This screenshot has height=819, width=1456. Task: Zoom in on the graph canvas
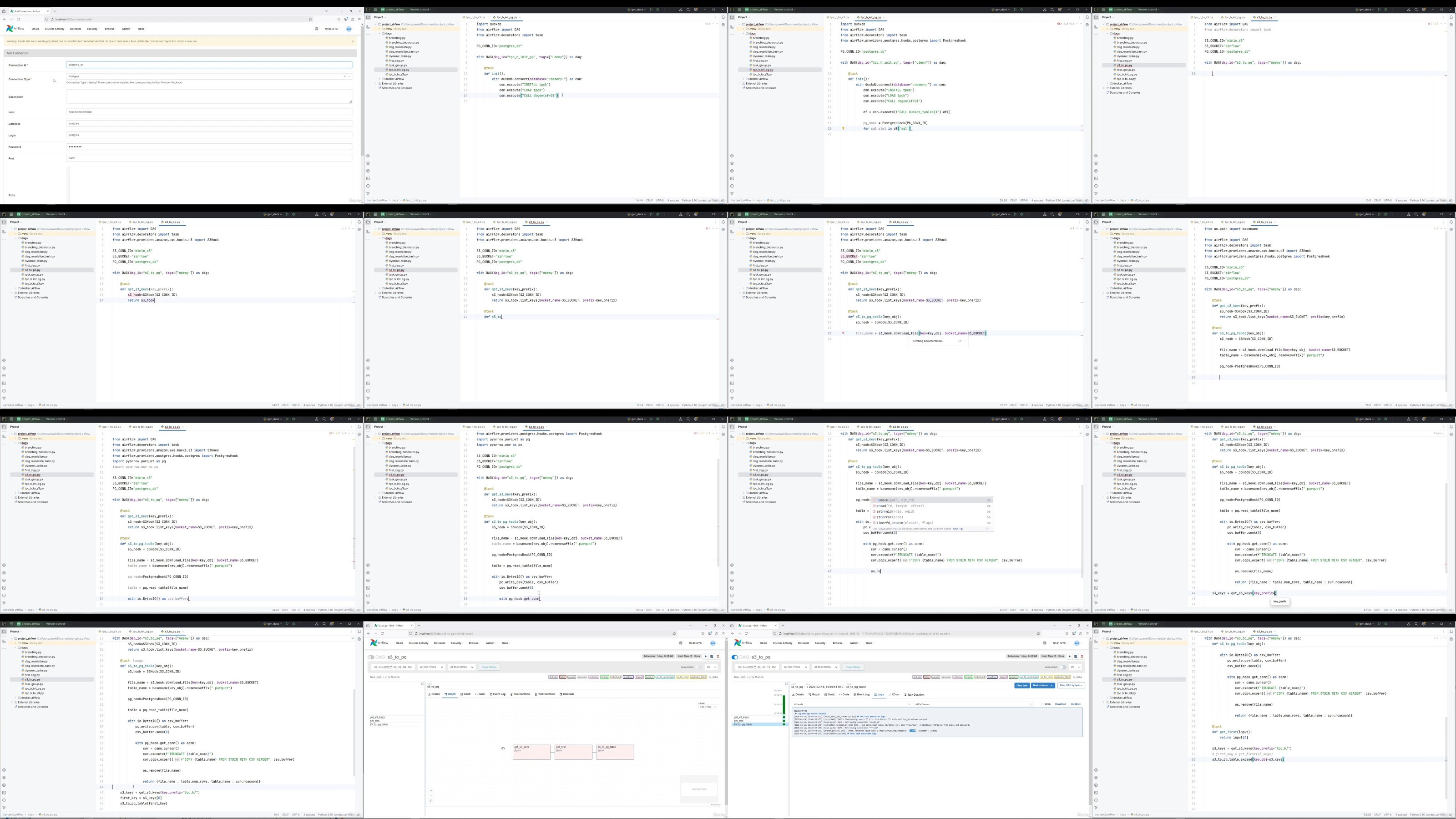[x=431, y=791]
